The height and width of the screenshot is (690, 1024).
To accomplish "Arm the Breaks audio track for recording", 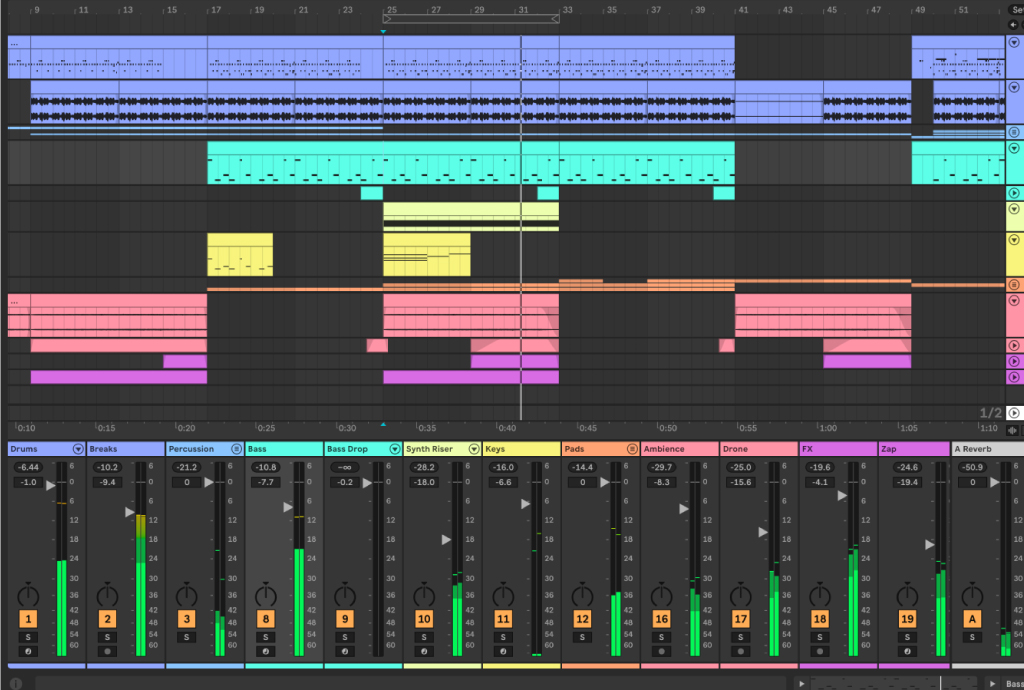I will pyautogui.click(x=108, y=651).
